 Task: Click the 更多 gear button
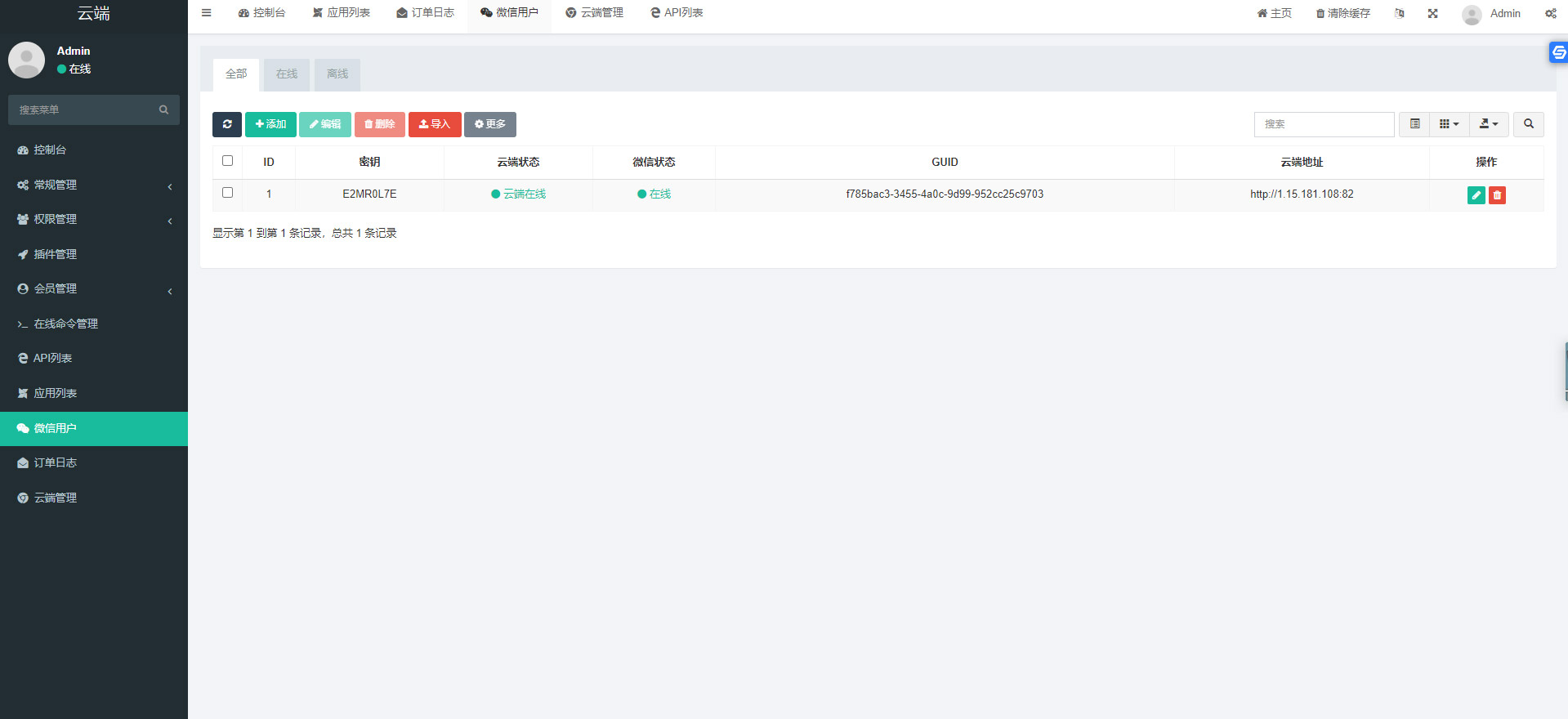click(x=490, y=124)
